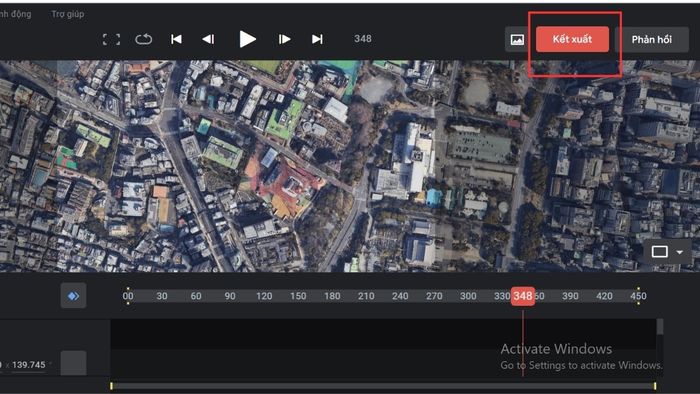Viewport: 700px width, 394px height.
Task: Click the frame counter showing 348
Action: [363, 39]
